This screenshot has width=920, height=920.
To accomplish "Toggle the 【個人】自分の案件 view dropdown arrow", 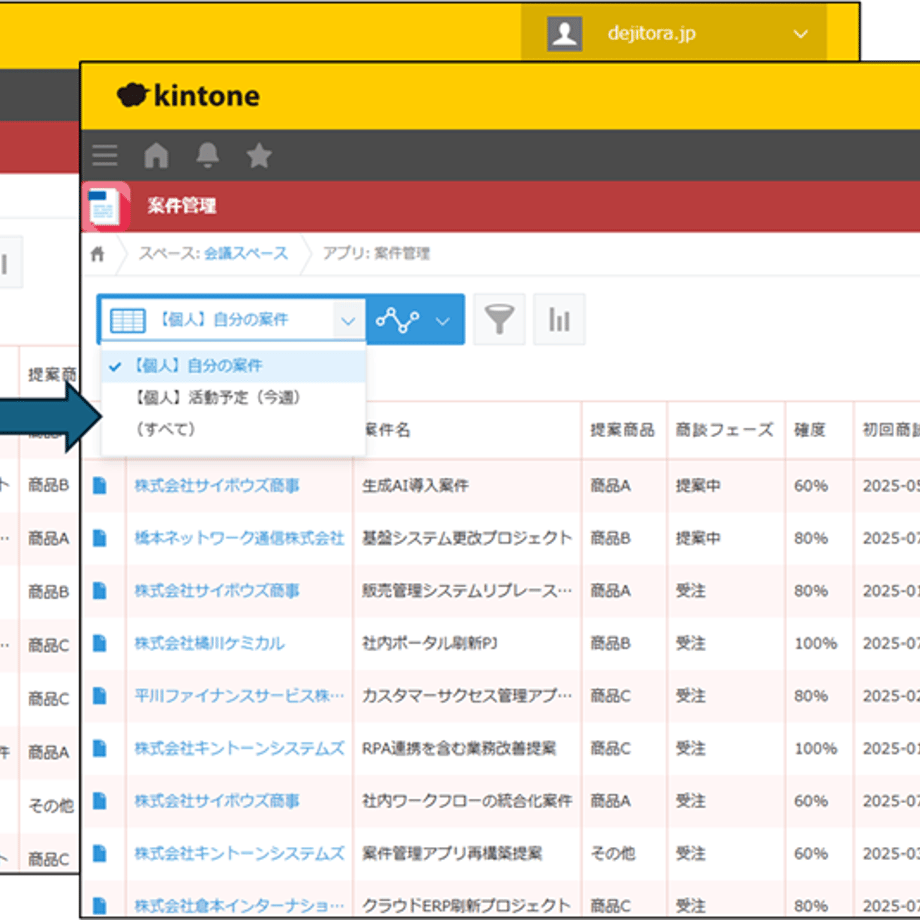I will (x=349, y=320).
